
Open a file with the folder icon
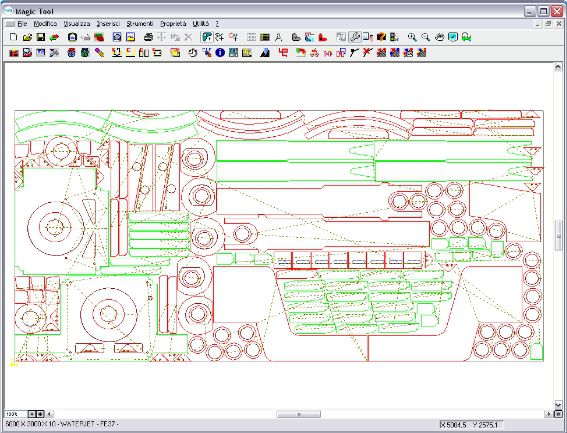pos(27,37)
